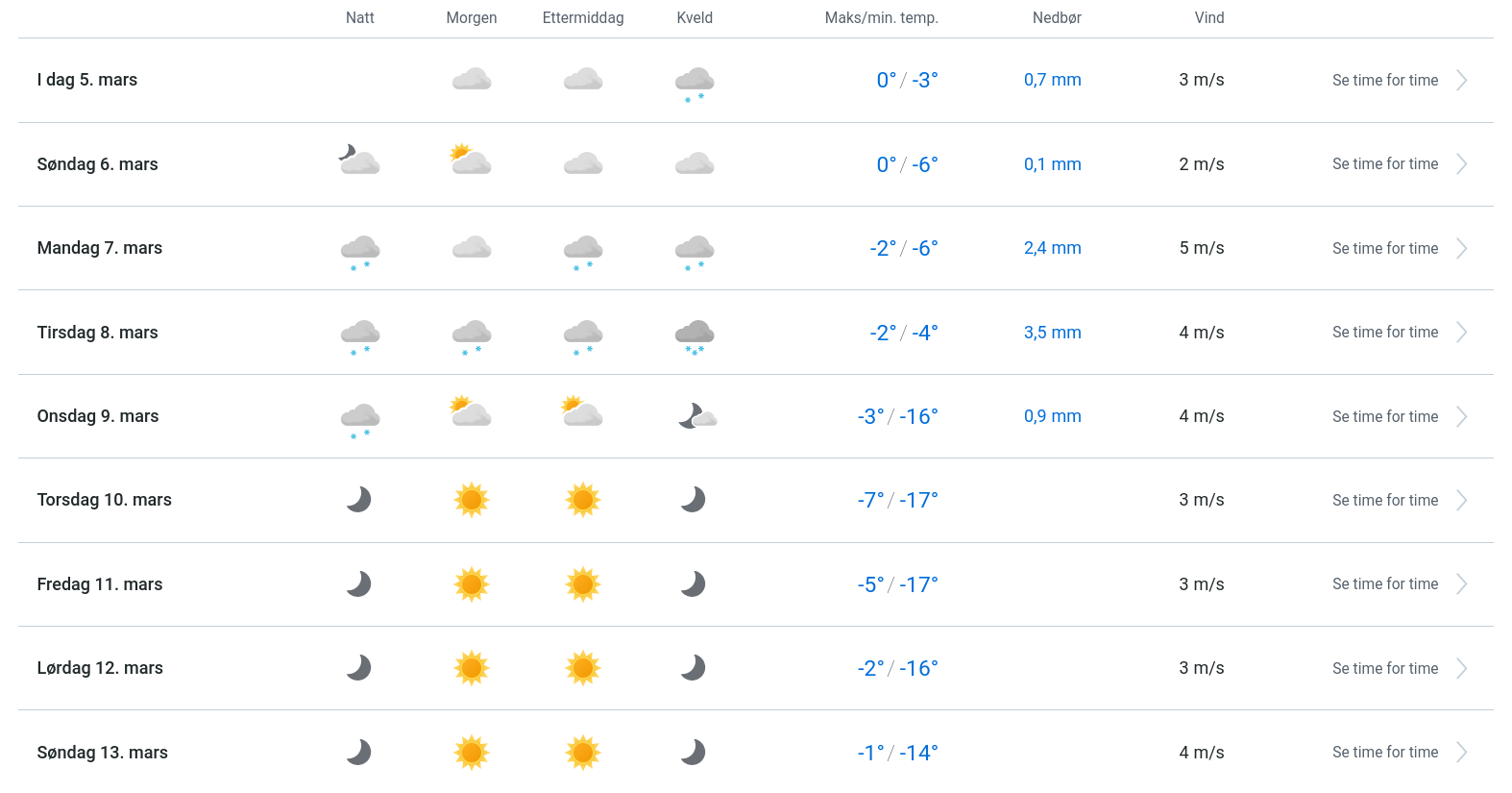Click the 0,7 mm precipitation for today
Viewport: 1512px width, 793px height.
1052,81
